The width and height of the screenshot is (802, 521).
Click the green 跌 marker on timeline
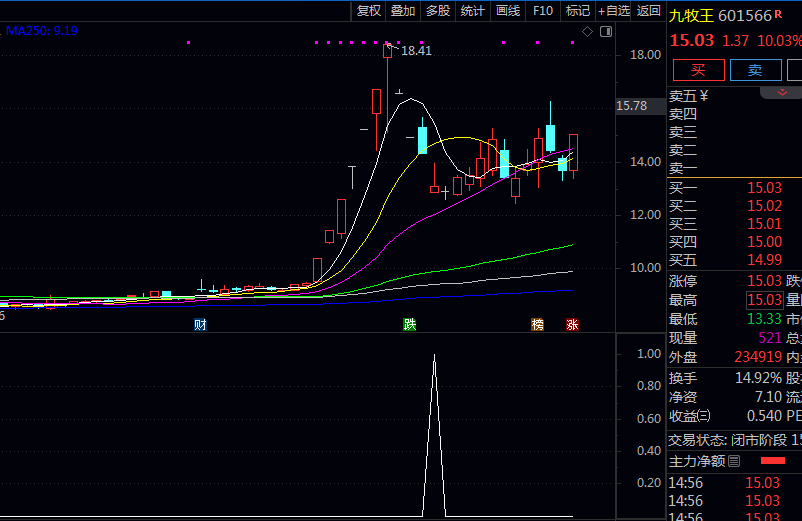[409, 324]
